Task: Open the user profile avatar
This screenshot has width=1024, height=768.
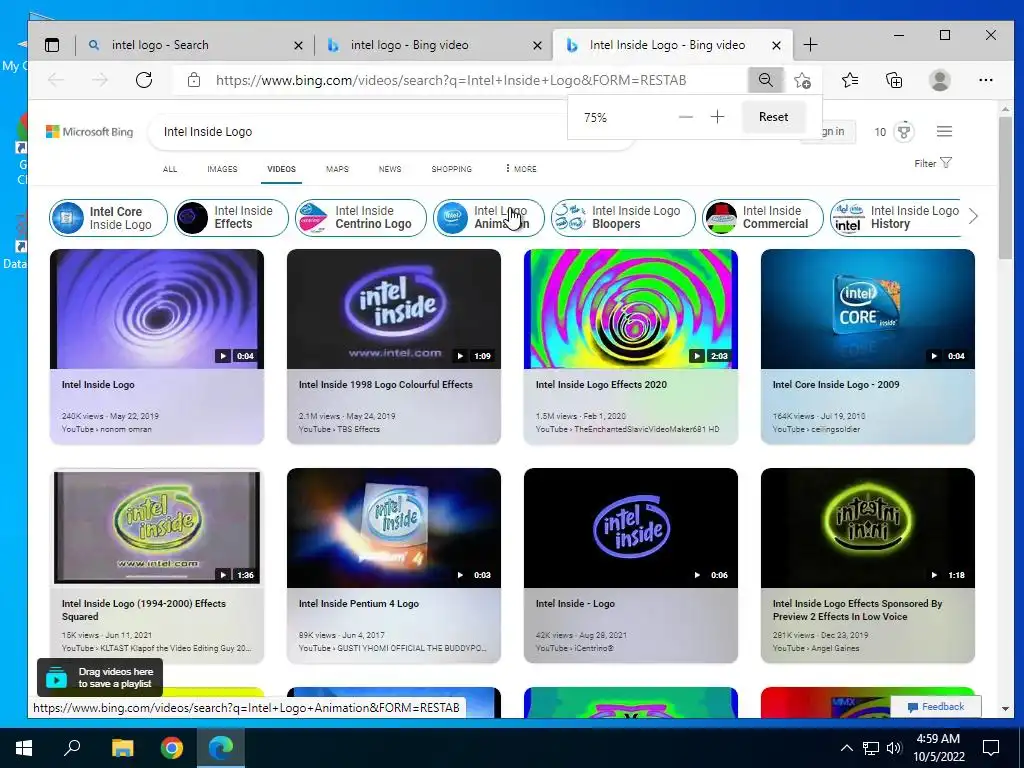Action: pyautogui.click(x=940, y=80)
